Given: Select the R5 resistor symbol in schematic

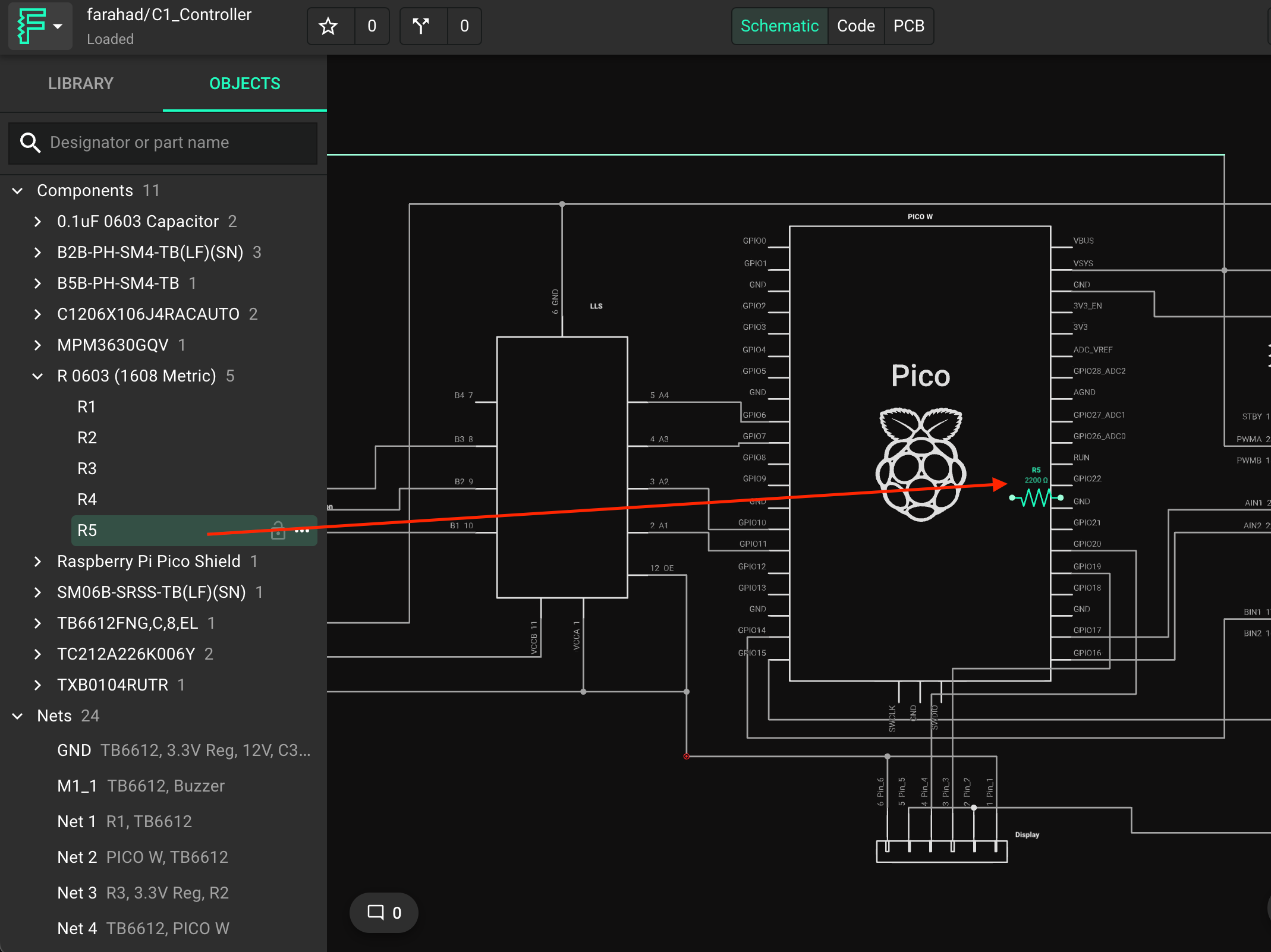Looking at the screenshot, I should tap(1036, 497).
